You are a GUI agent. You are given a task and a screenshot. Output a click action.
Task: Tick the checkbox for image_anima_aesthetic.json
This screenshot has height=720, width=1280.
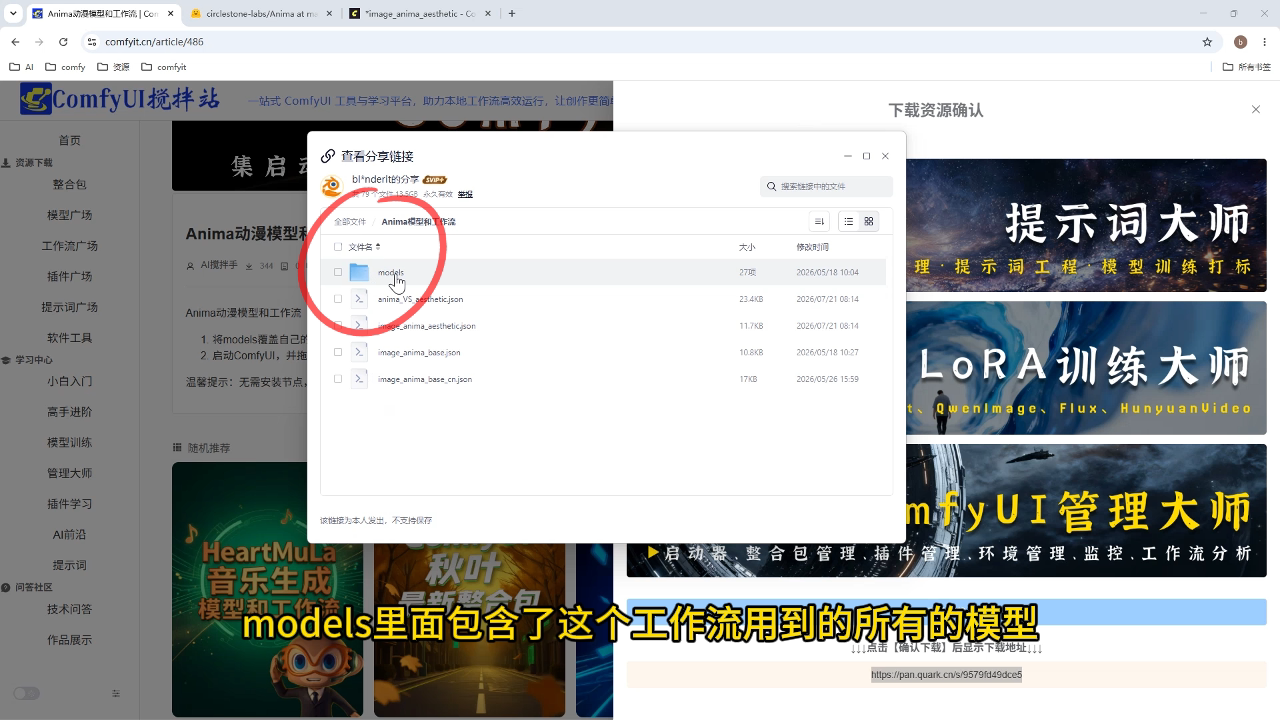[x=338, y=326]
